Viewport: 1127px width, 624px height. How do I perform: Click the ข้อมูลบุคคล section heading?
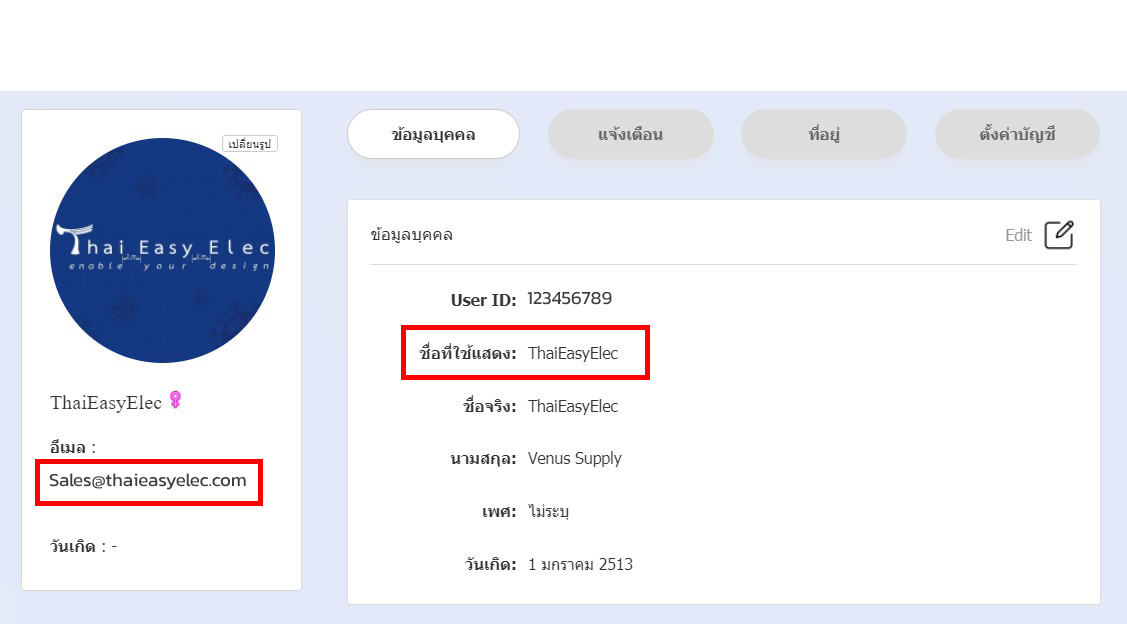pos(411,234)
